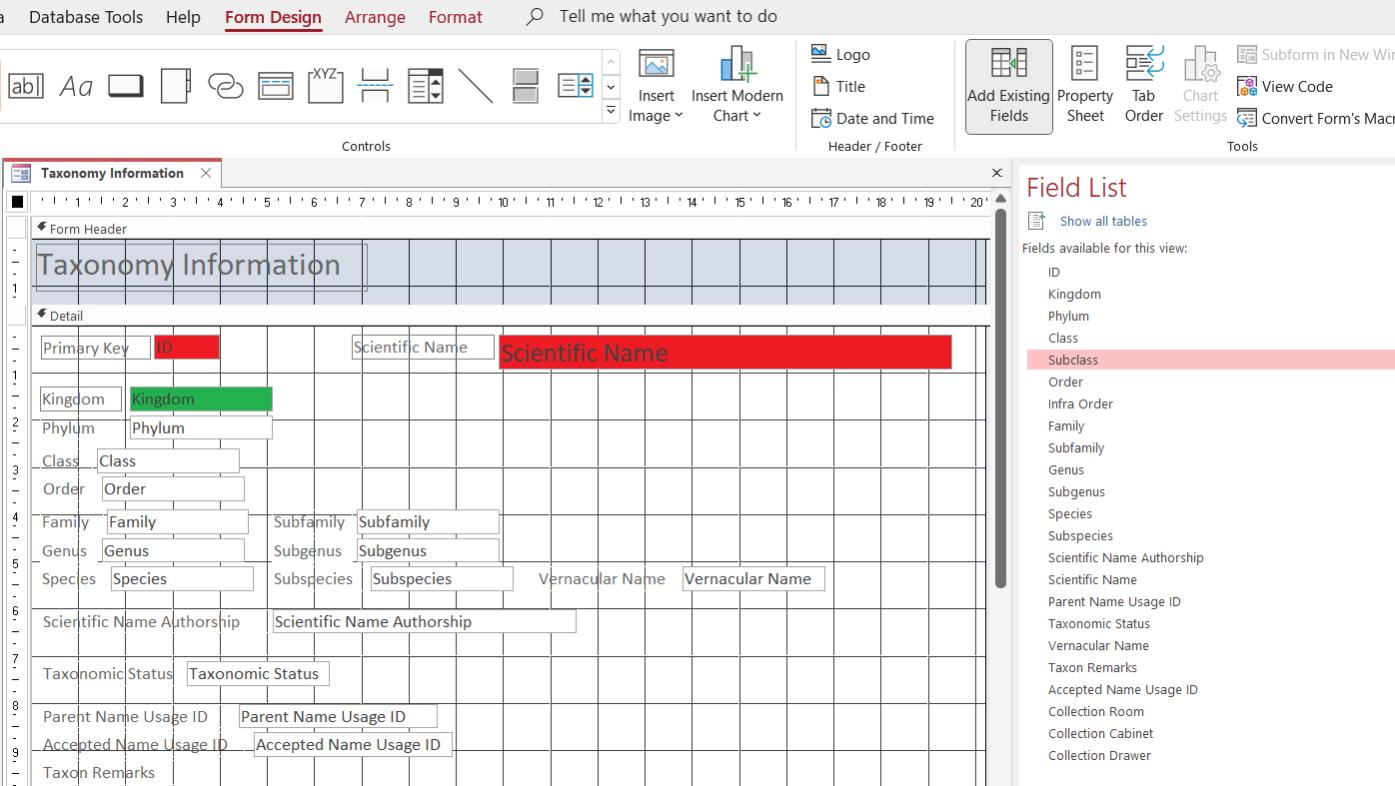Open the Insert Image dropdown arrow
Image resolution: width=1395 pixels, height=786 pixels.
click(x=679, y=116)
